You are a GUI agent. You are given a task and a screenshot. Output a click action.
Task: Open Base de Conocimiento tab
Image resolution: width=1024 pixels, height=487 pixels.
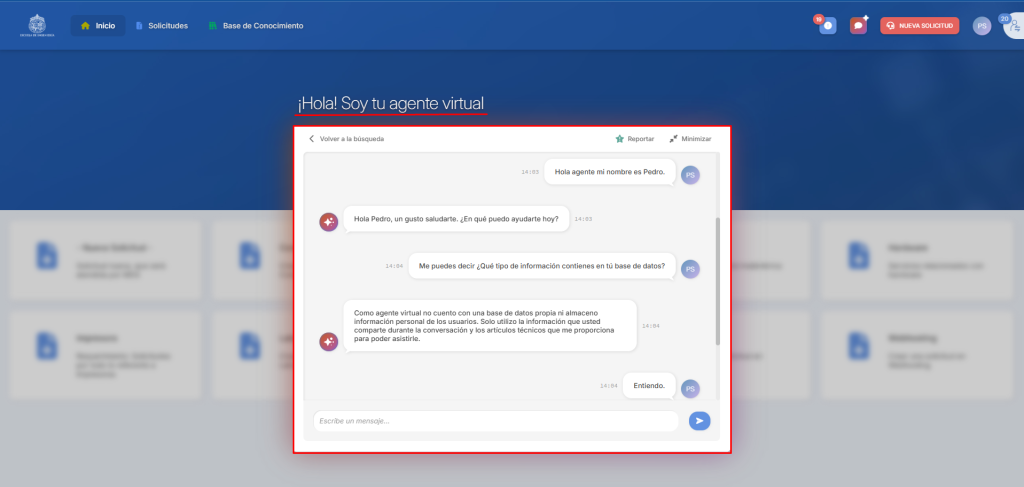click(256, 26)
